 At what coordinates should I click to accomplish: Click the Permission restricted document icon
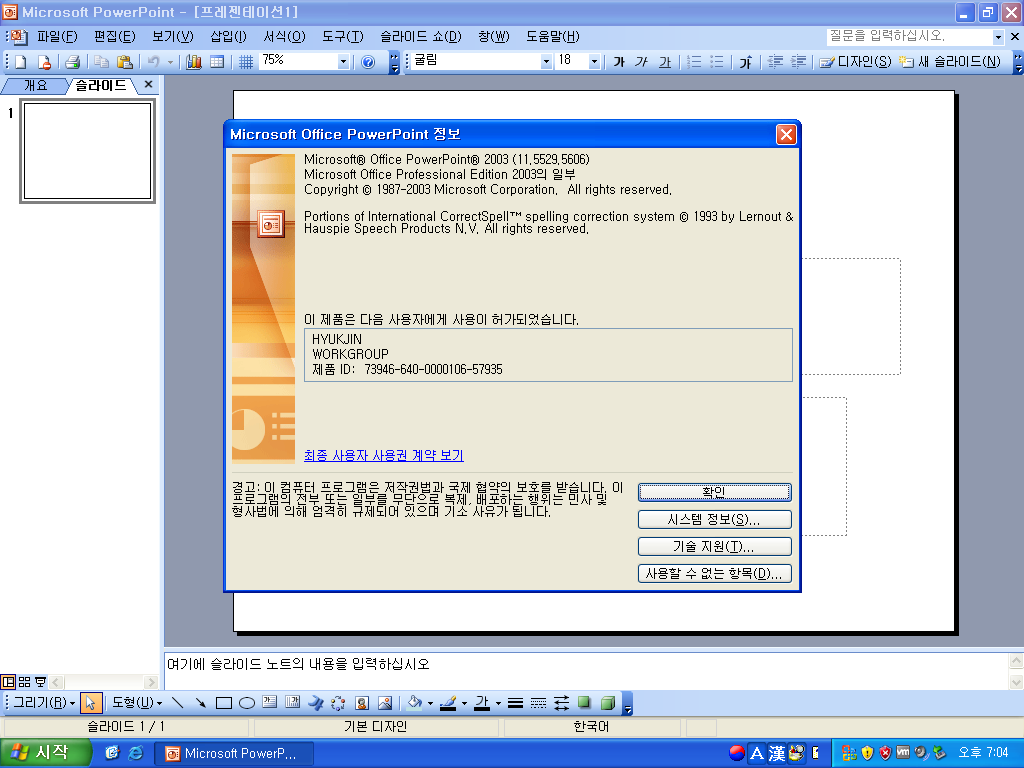(x=44, y=62)
